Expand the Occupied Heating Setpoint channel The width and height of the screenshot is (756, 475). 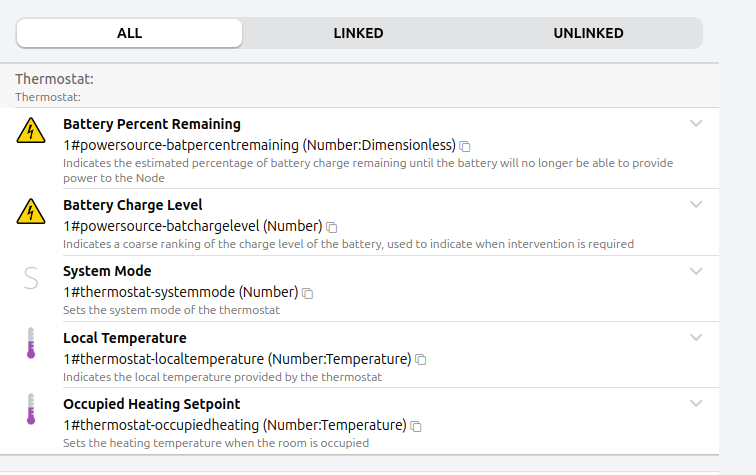pyautogui.click(x=697, y=403)
